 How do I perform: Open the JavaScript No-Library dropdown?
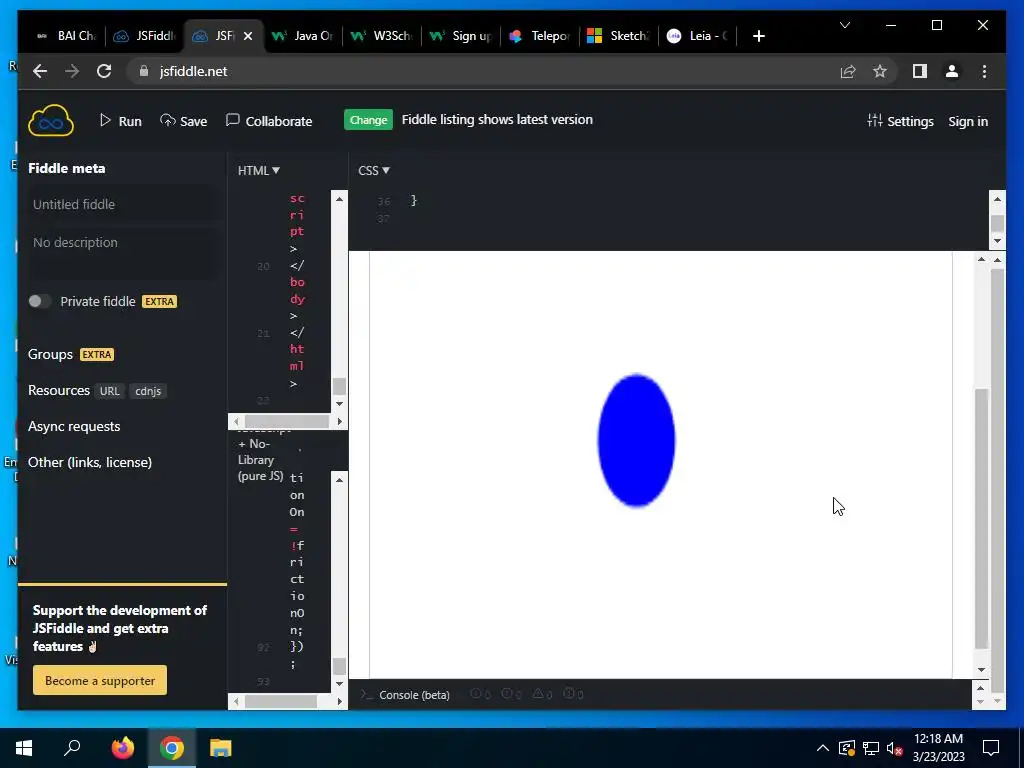point(261,459)
